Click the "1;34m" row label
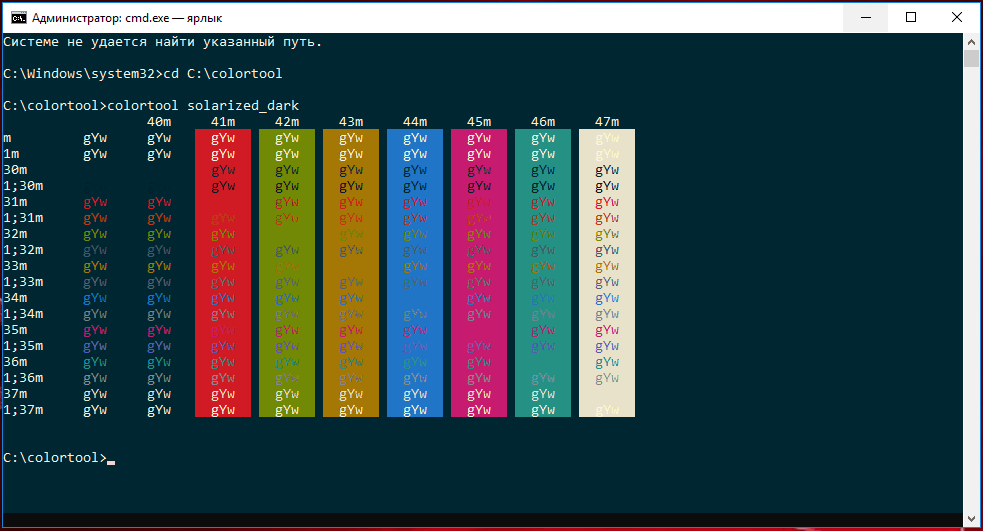 point(23,314)
